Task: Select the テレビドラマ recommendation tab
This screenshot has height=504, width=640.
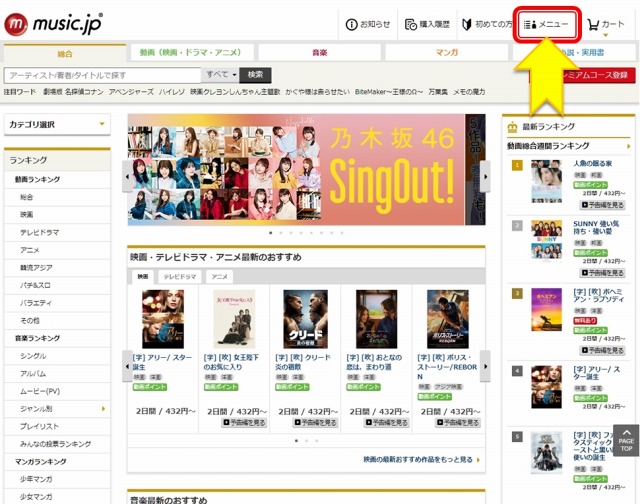Action: coord(180,276)
